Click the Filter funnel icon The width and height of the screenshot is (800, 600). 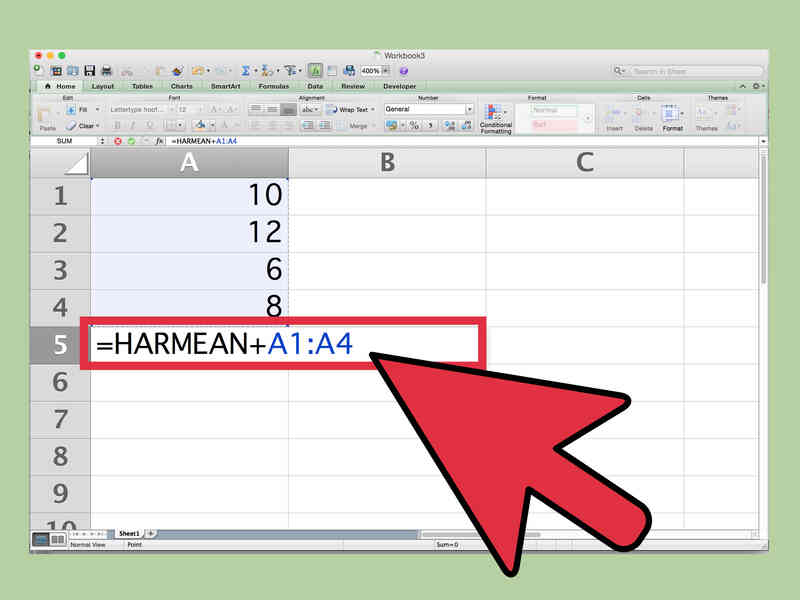[x=290, y=71]
